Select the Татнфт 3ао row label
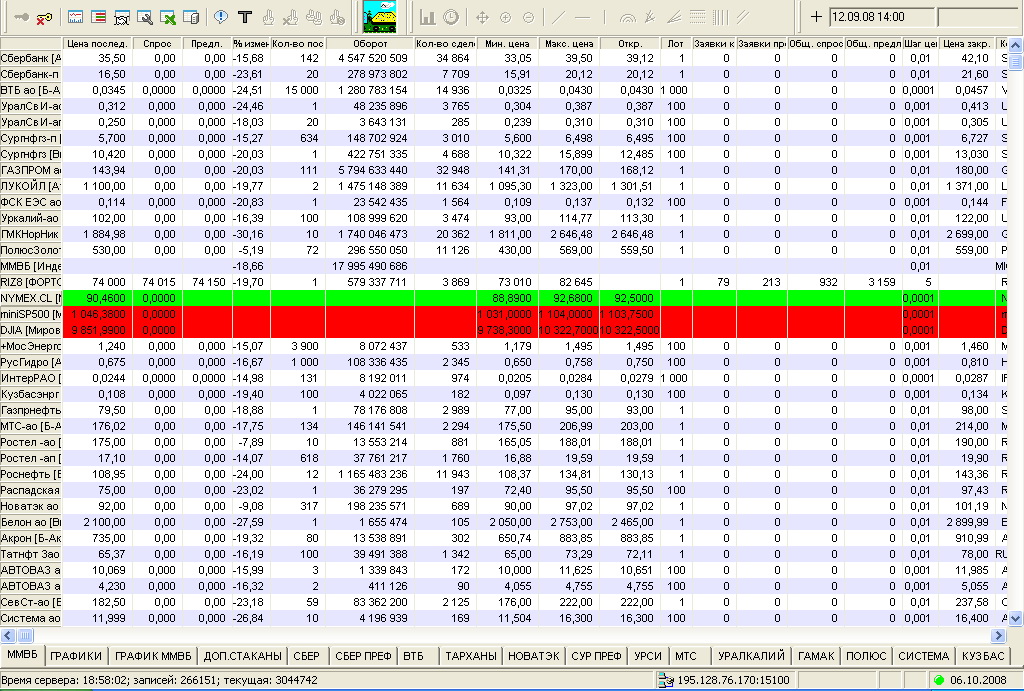 click(31, 554)
